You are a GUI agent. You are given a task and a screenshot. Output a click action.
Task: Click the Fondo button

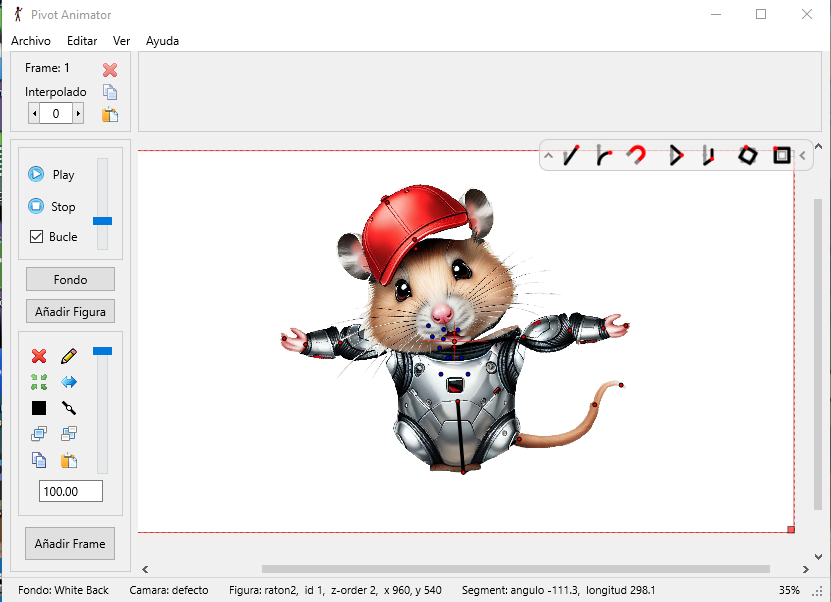70,279
